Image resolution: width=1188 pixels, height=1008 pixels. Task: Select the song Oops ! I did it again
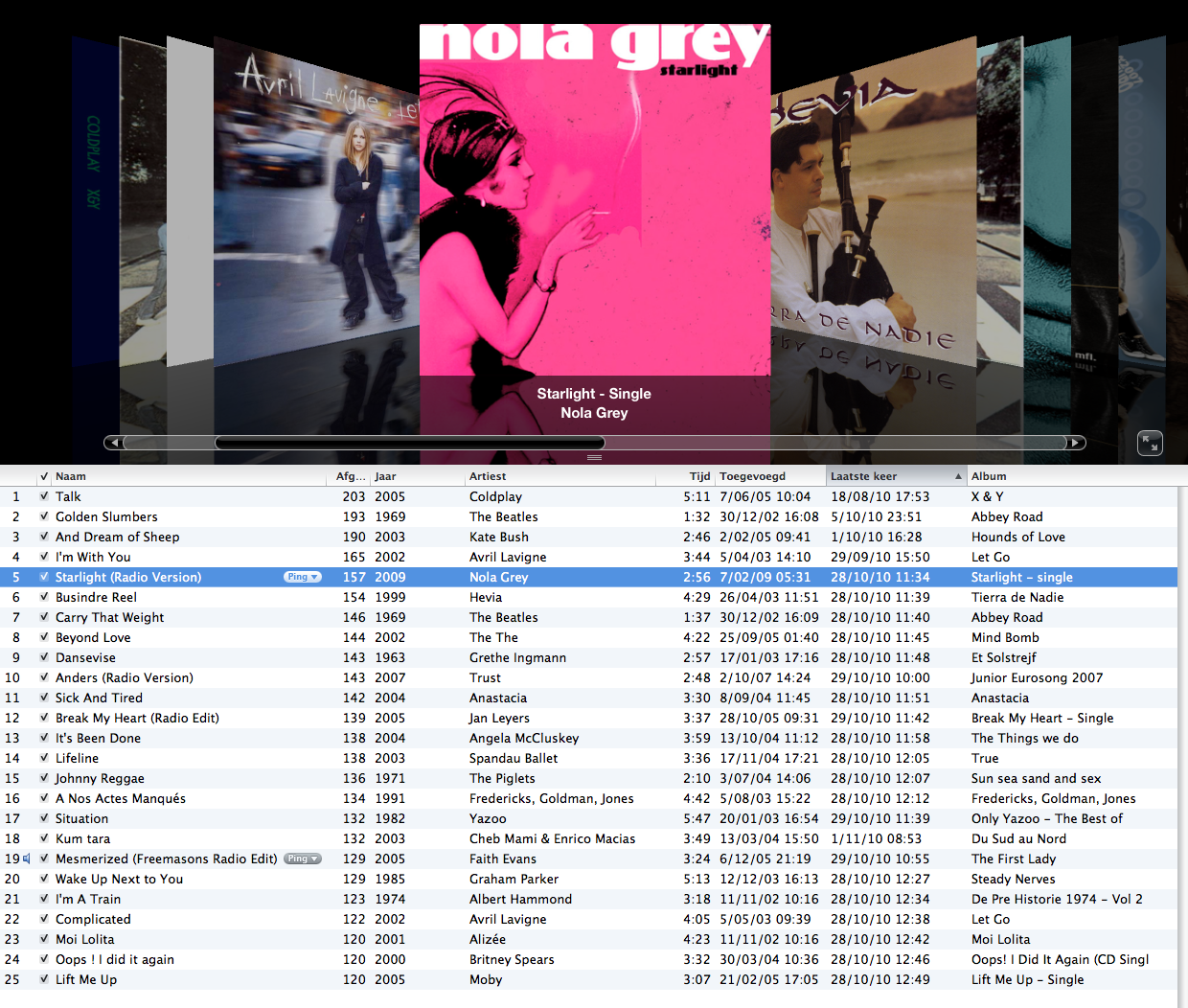point(115,959)
